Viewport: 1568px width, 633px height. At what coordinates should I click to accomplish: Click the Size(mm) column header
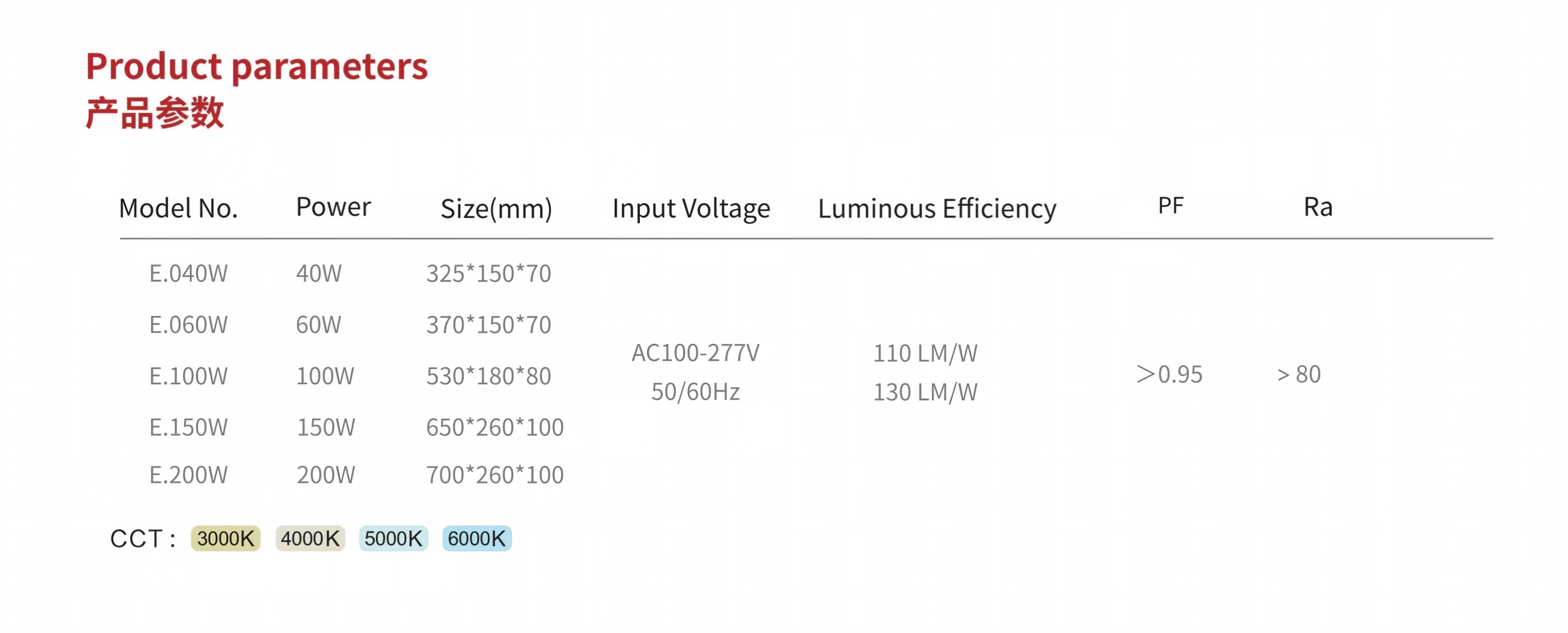coord(496,209)
